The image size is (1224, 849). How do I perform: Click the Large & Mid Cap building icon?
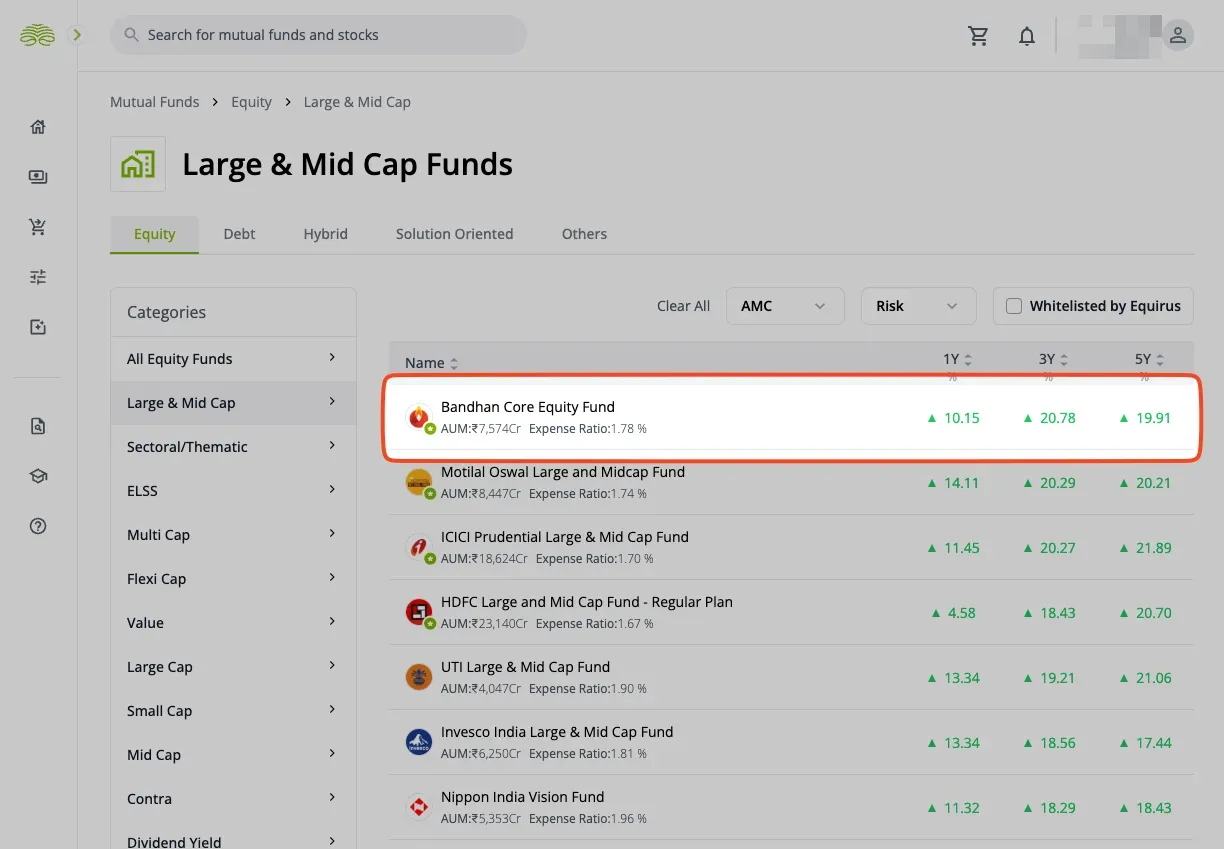tap(138, 164)
